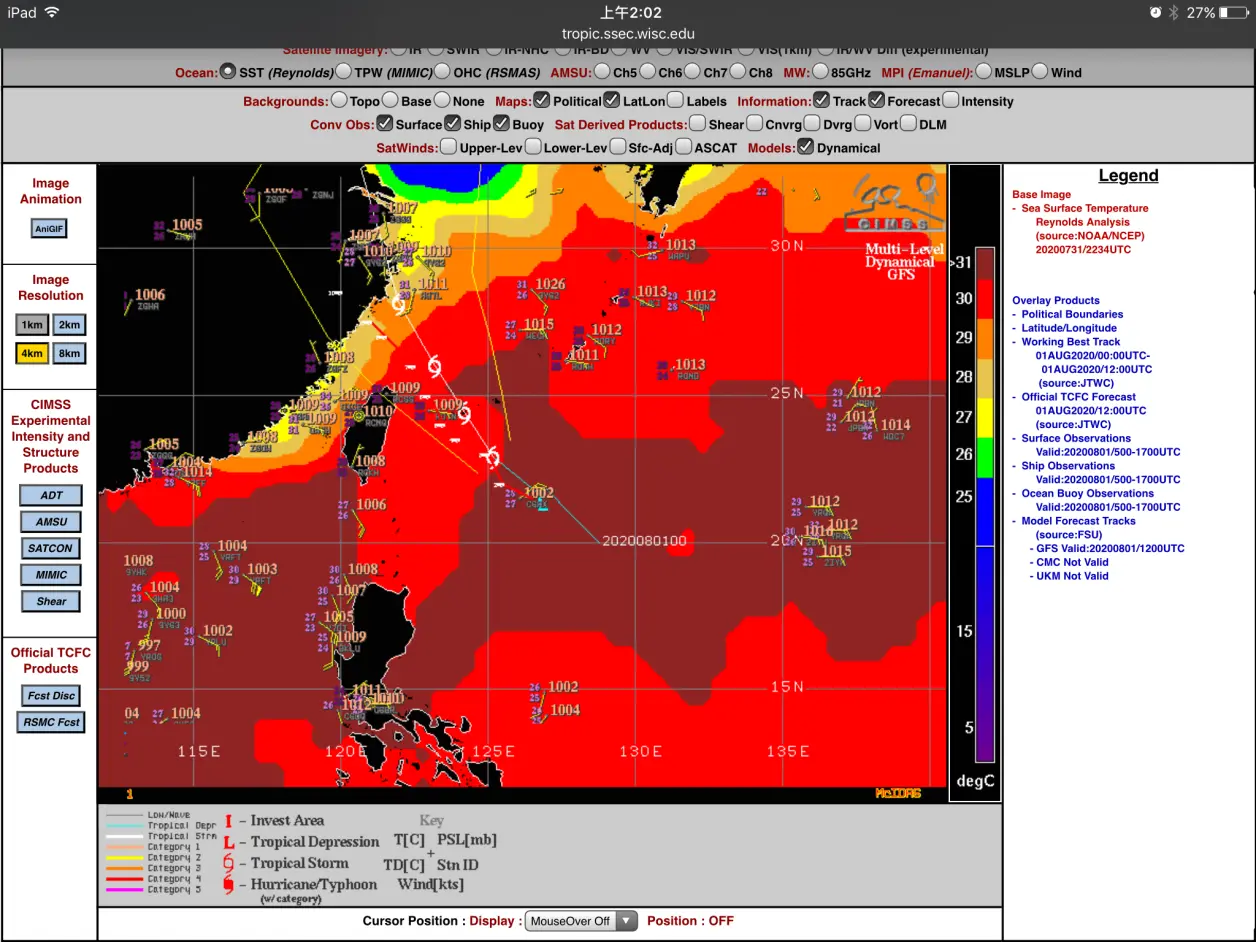The width and height of the screenshot is (1256, 942).
Task: Enable the Dvrg product checkbox
Action: click(812, 123)
